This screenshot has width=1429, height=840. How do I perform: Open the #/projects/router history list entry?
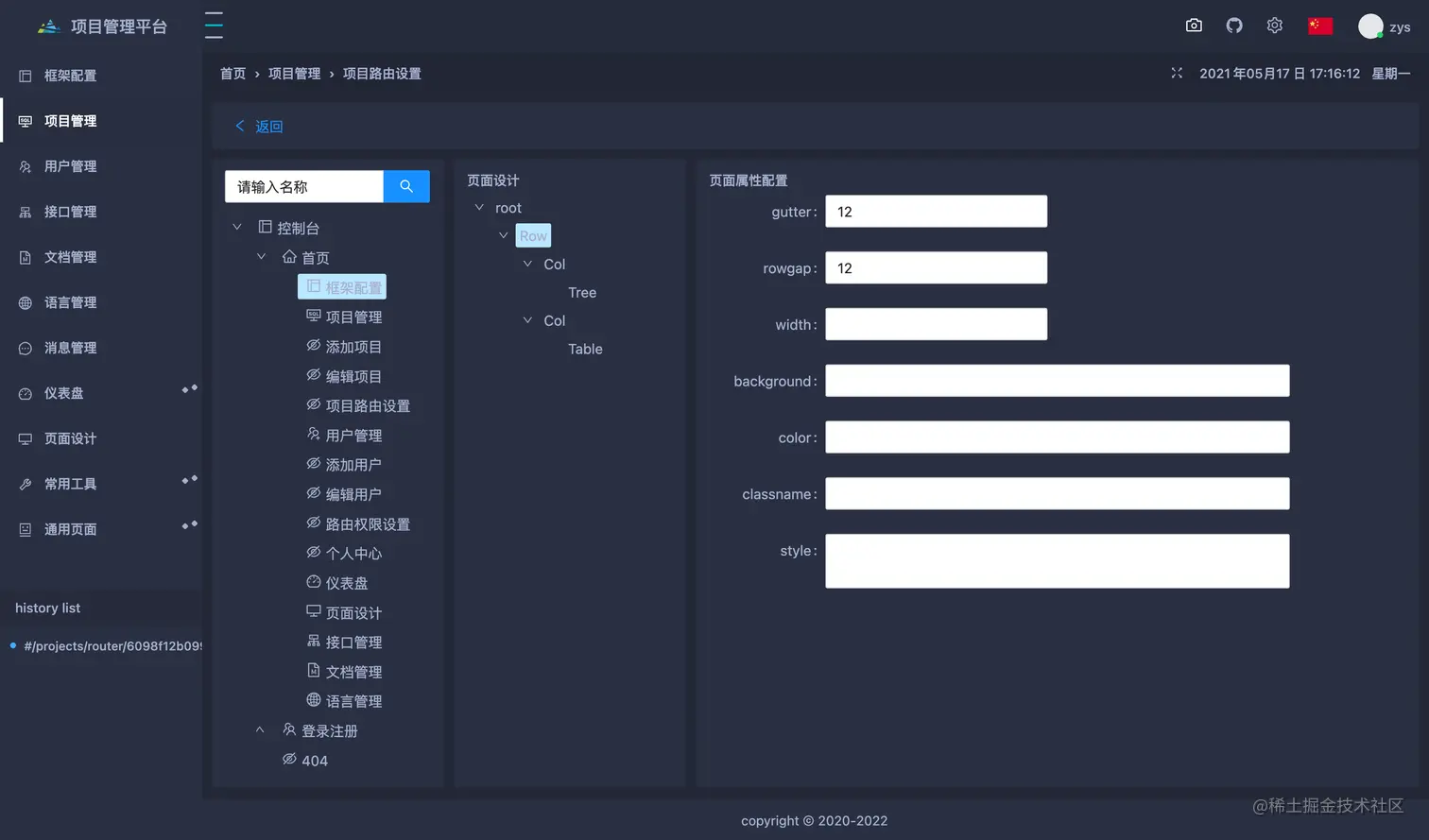pos(112,646)
